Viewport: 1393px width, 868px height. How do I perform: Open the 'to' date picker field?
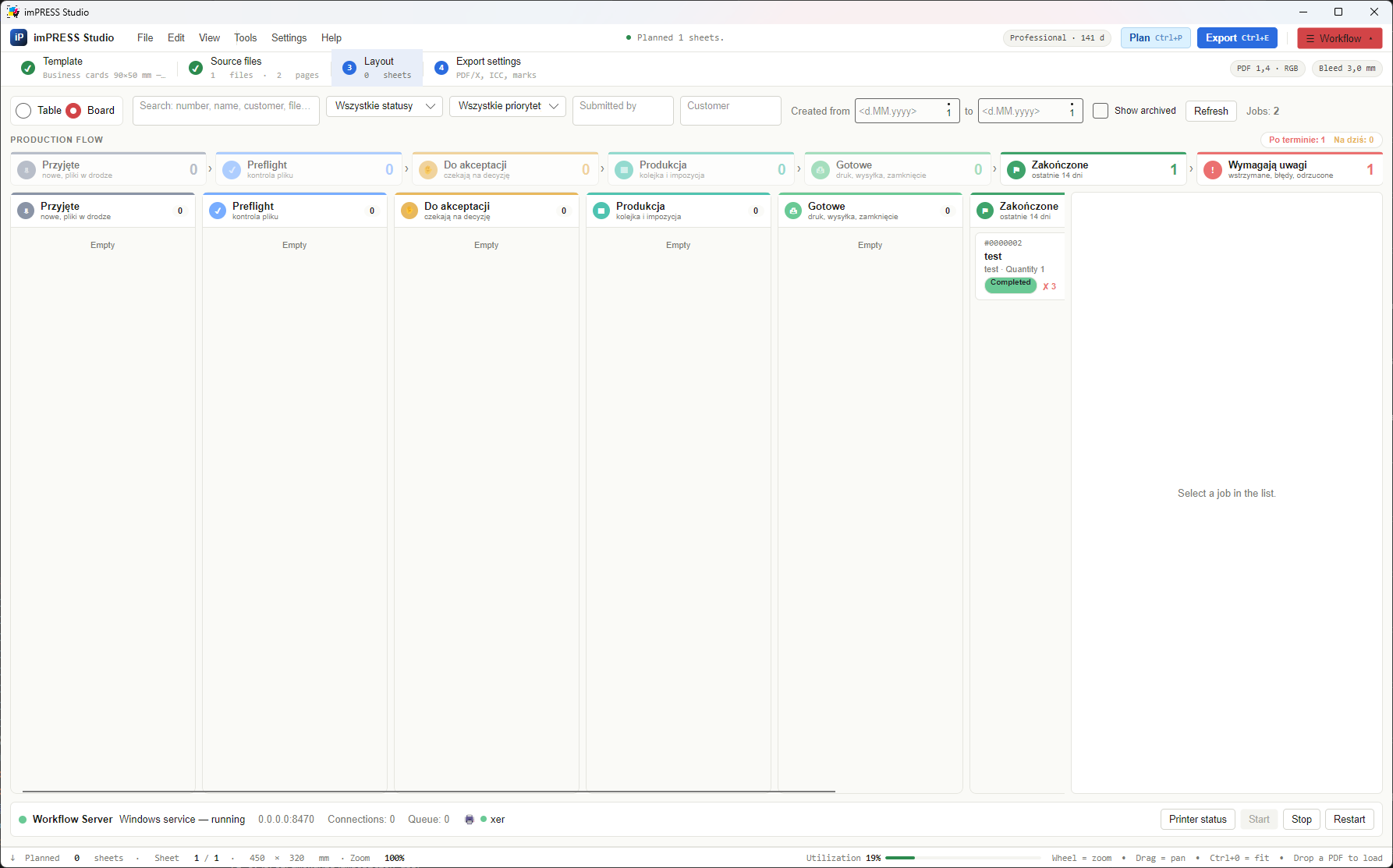[1030, 111]
